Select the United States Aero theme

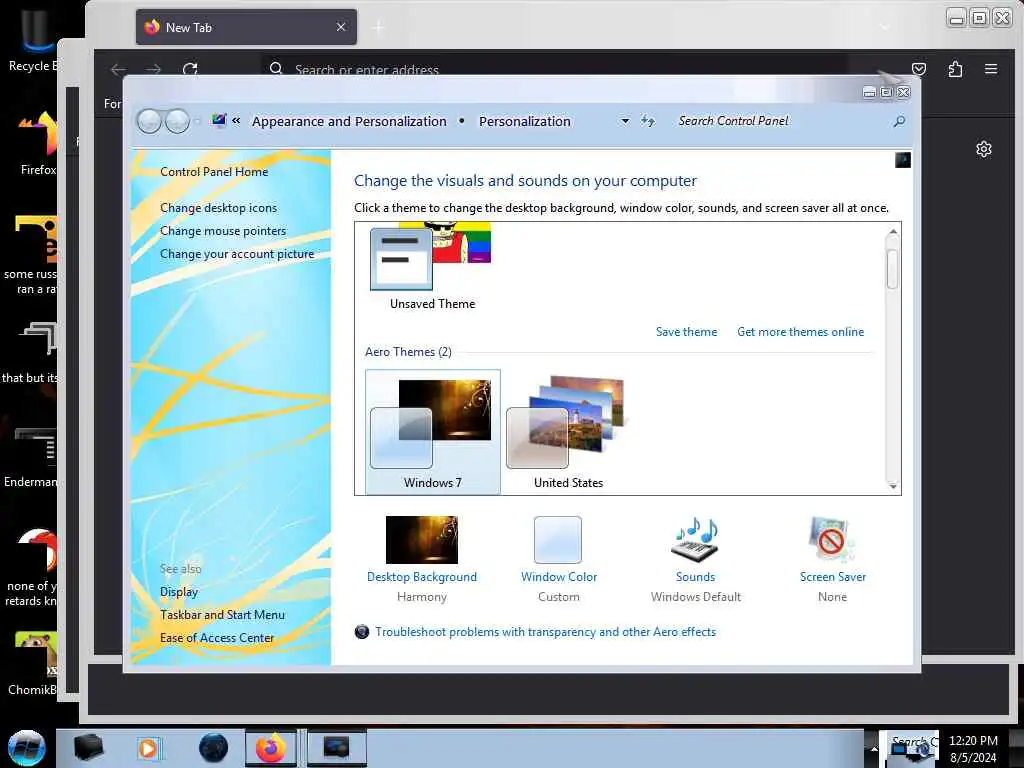(568, 432)
